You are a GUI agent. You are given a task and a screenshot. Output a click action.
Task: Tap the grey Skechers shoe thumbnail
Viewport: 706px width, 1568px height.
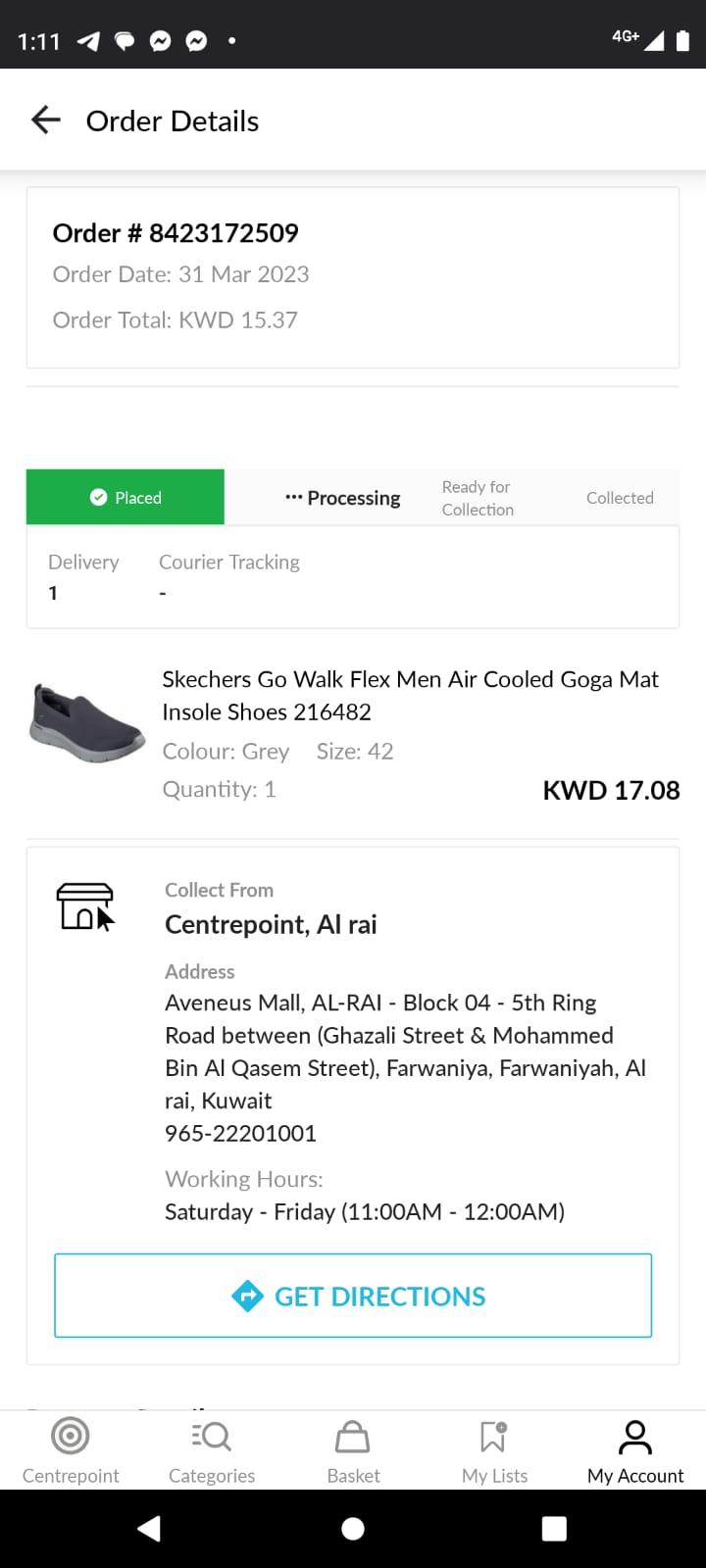point(88,723)
